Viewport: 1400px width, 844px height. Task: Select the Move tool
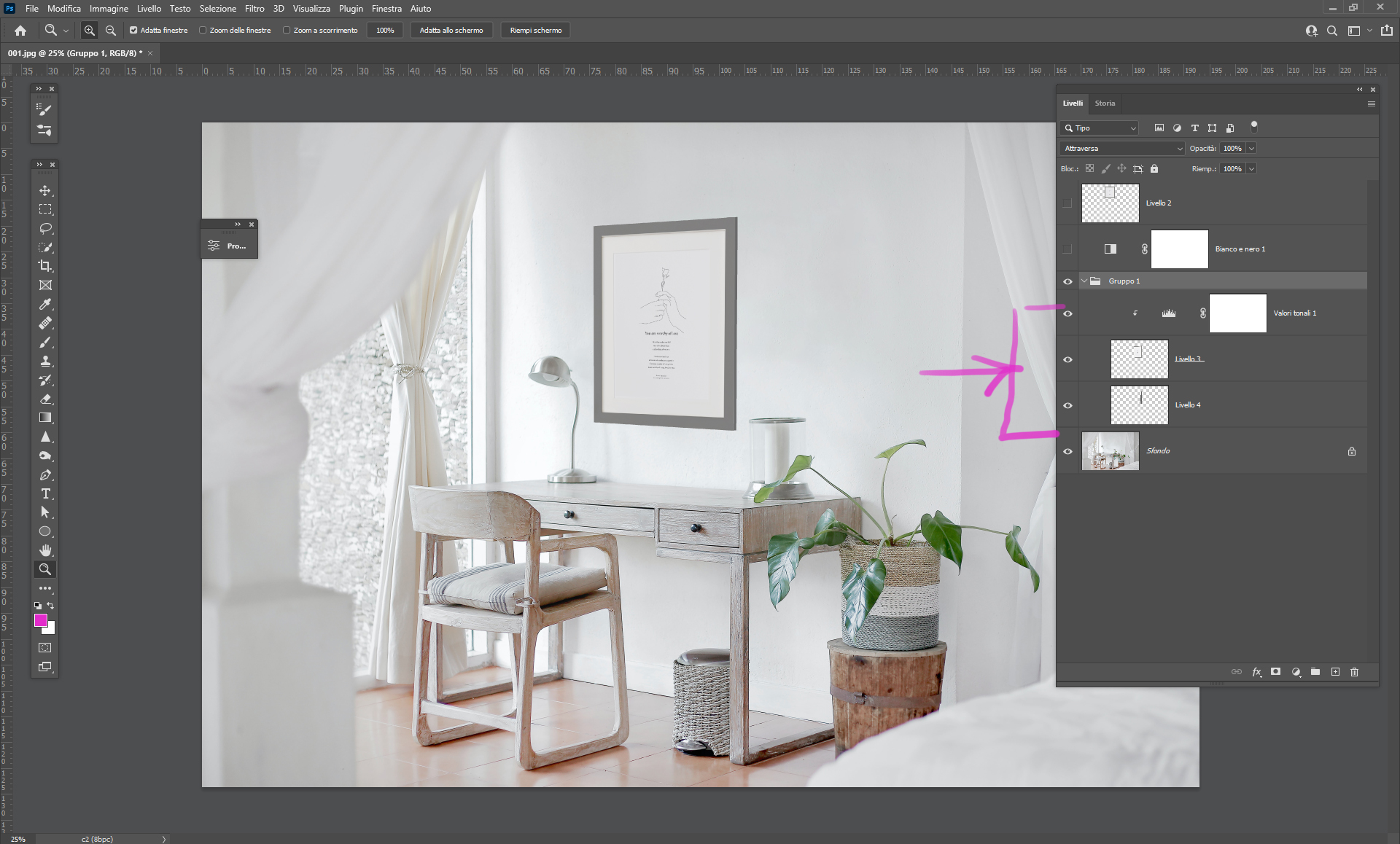click(45, 190)
